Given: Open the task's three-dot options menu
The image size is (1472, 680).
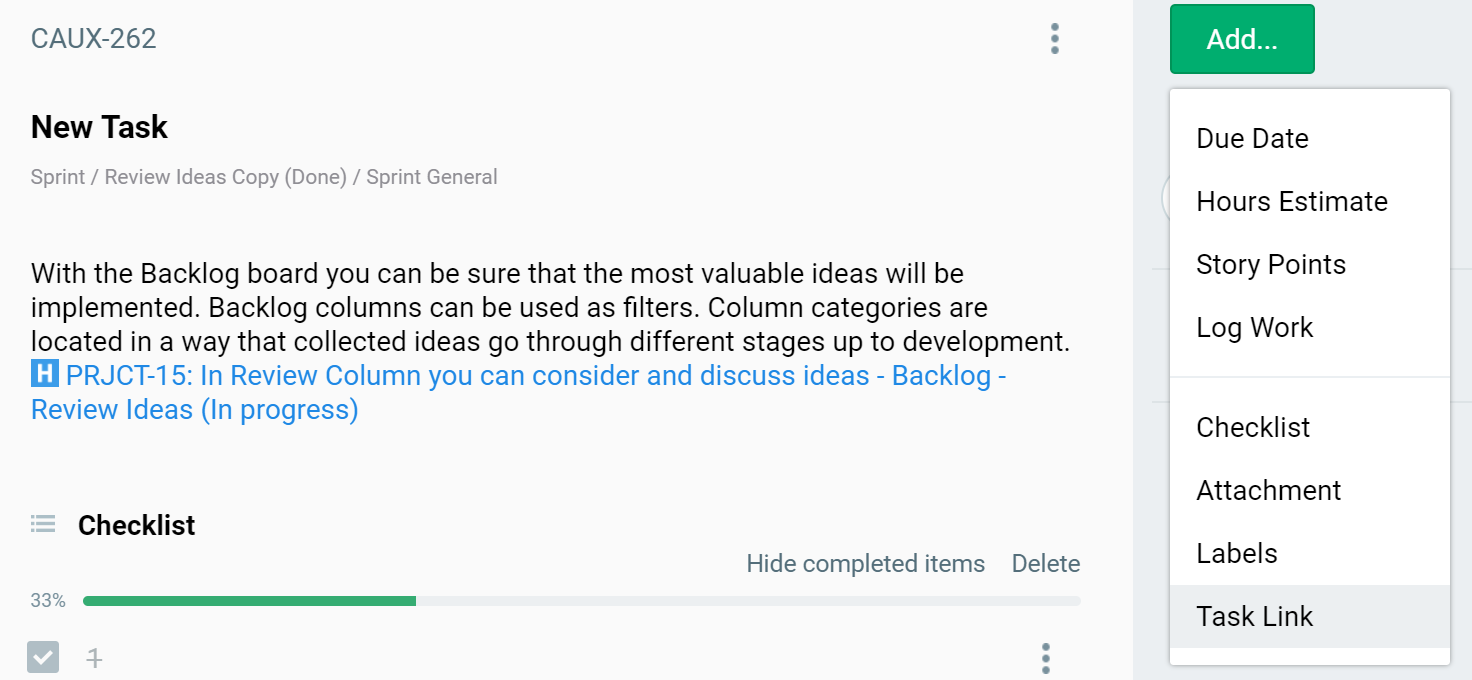Looking at the screenshot, I should click(x=1054, y=39).
